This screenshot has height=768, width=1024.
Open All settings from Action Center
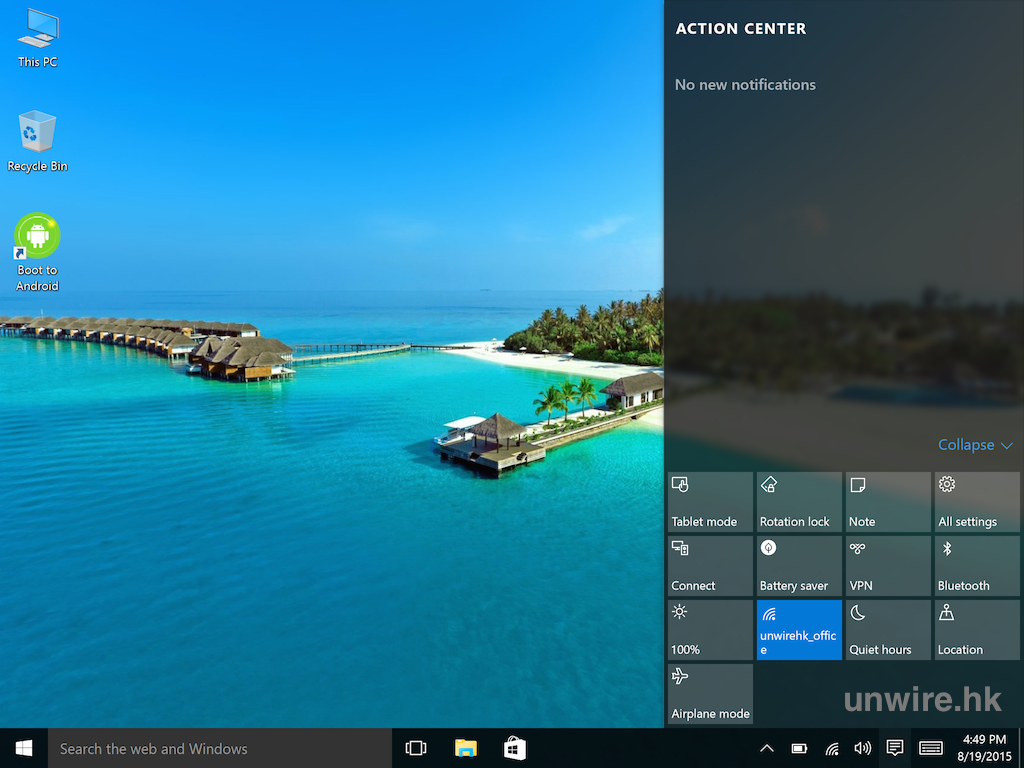coord(977,502)
